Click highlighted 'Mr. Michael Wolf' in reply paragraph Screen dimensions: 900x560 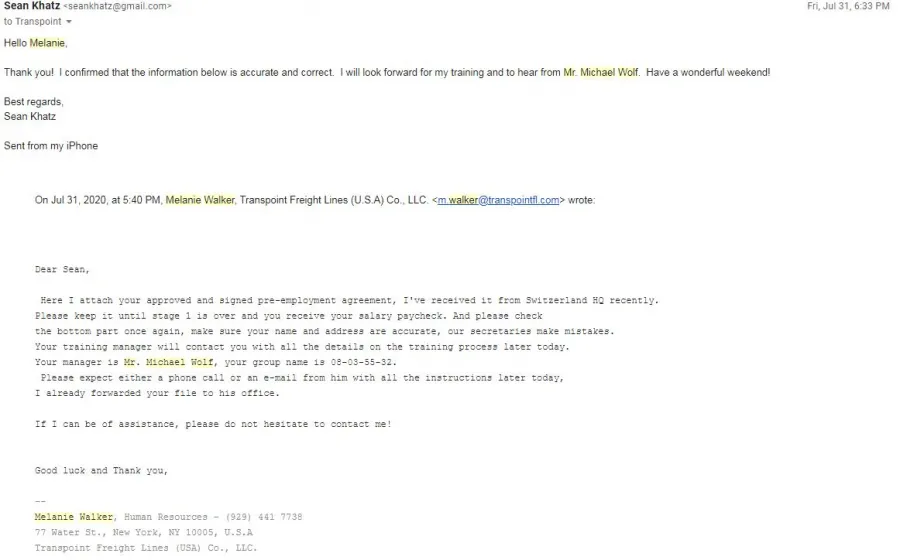pyautogui.click(x=600, y=72)
